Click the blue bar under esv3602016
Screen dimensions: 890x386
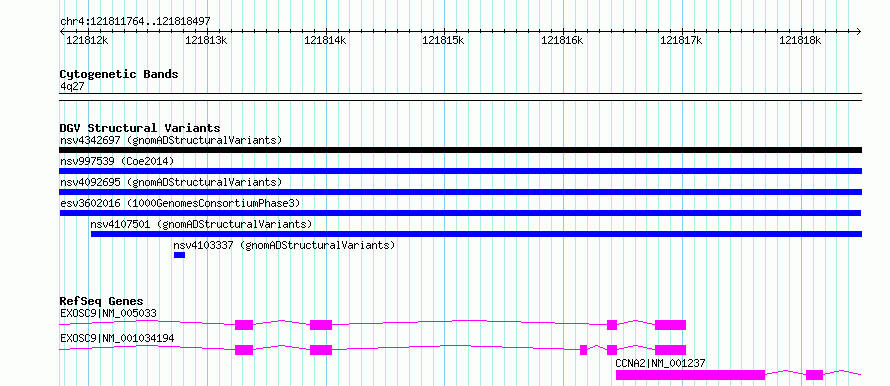tap(460, 213)
